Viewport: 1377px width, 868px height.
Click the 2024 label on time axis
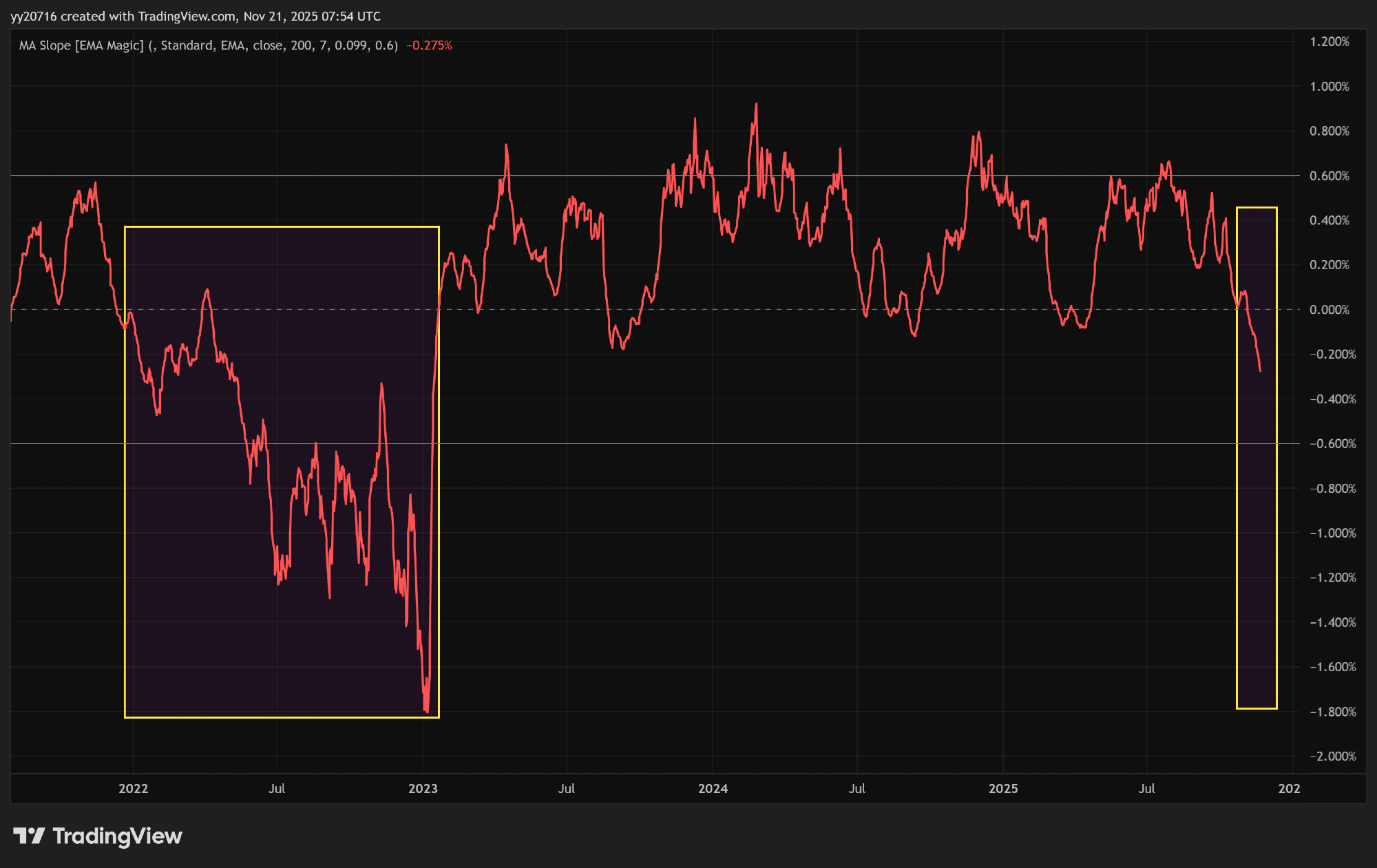click(713, 789)
